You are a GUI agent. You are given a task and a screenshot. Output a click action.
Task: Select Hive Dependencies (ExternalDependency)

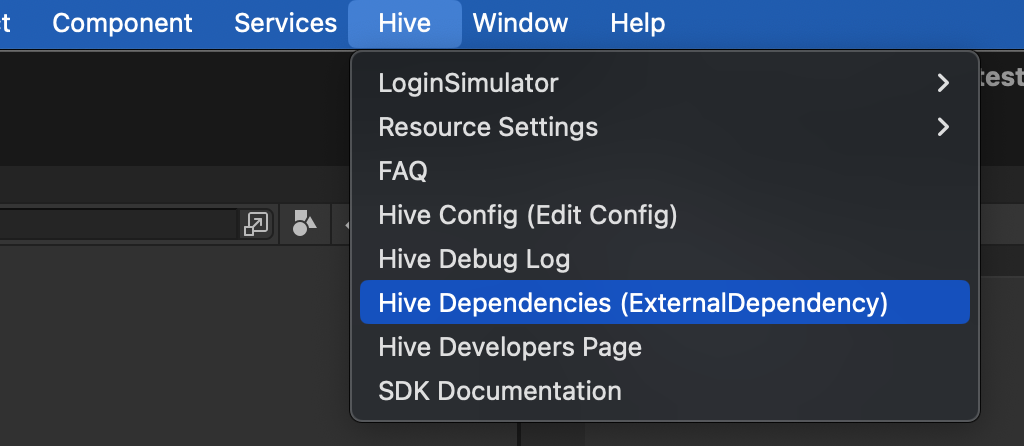(x=633, y=303)
